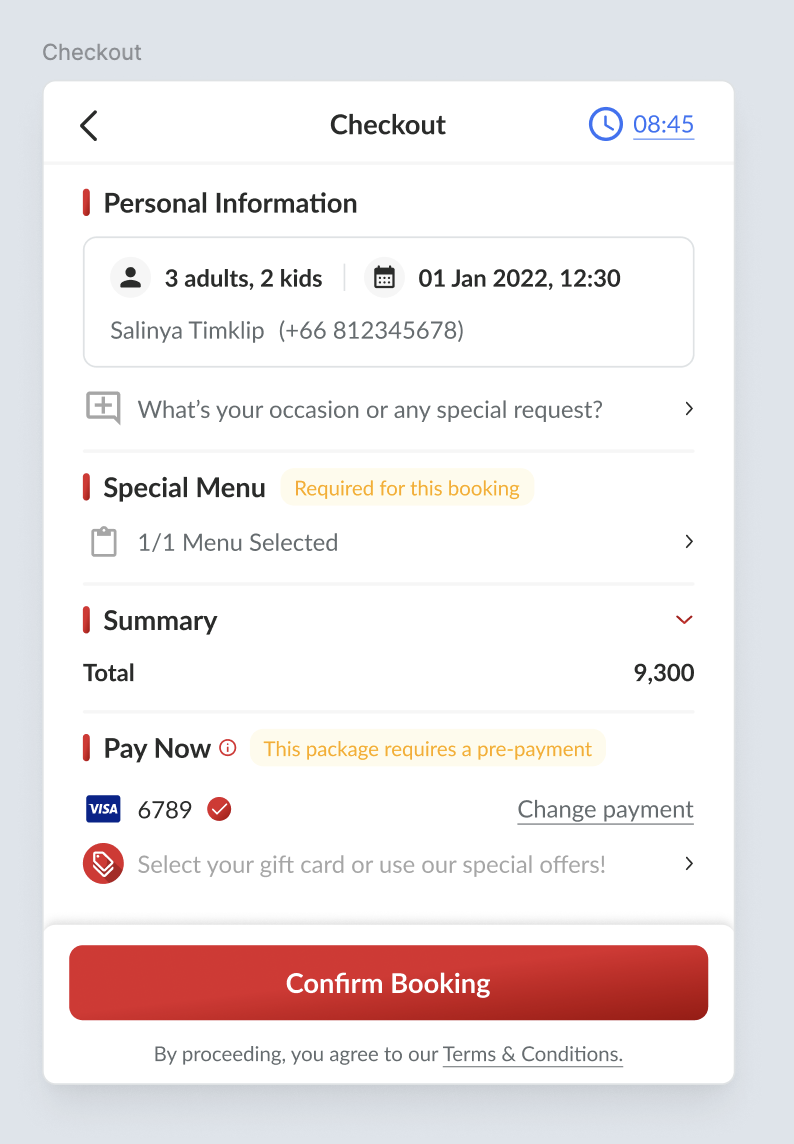Image resolution: width=794 pixels, height=1144 pixels.
Task: Open gift card offers via right chevron
Action: 688,864
